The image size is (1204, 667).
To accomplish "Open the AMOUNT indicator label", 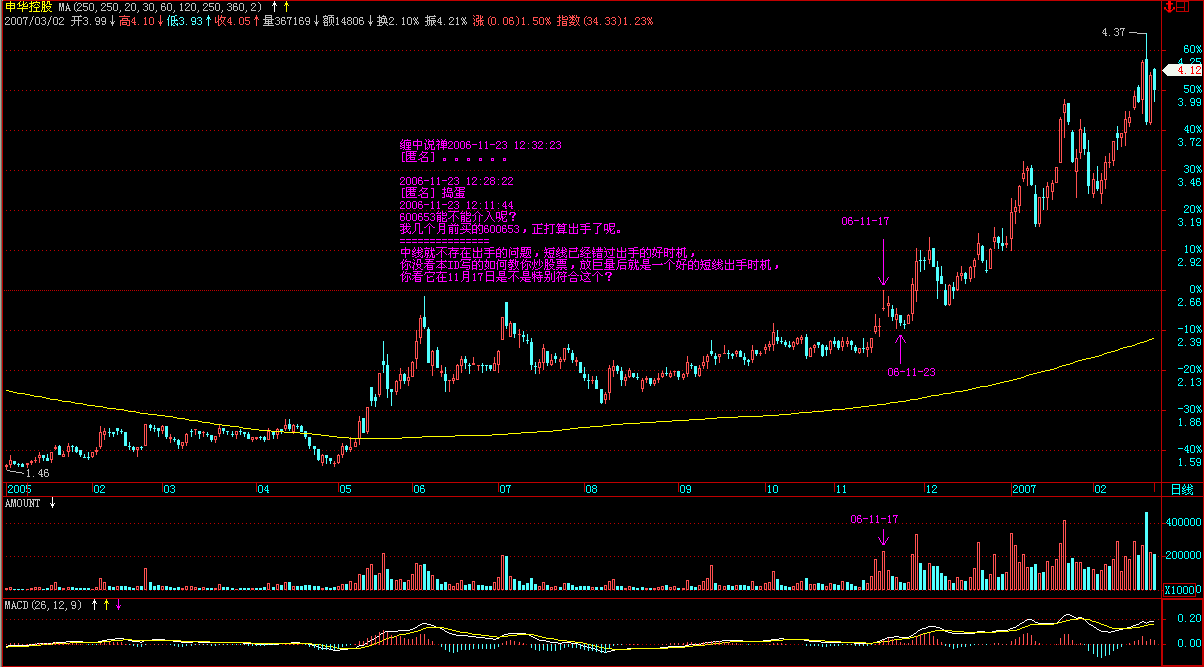I will click(x=22, y=503).
